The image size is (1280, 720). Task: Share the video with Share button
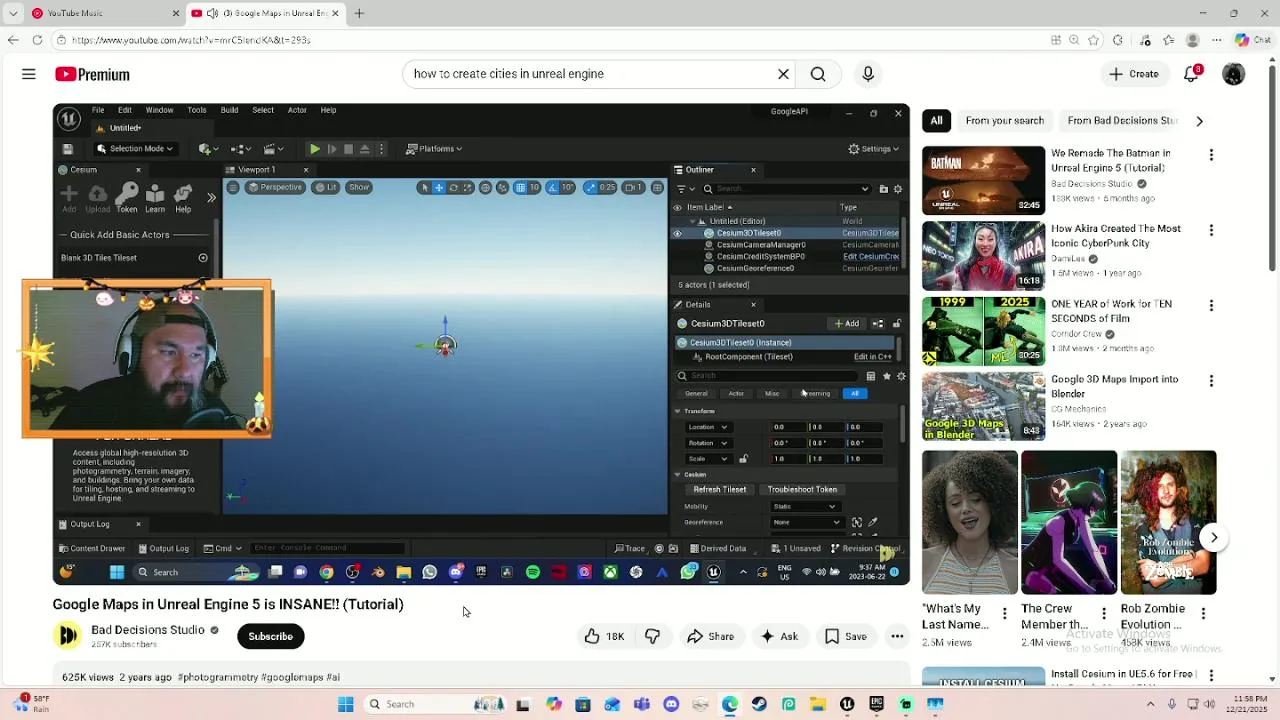click(710, 636)
